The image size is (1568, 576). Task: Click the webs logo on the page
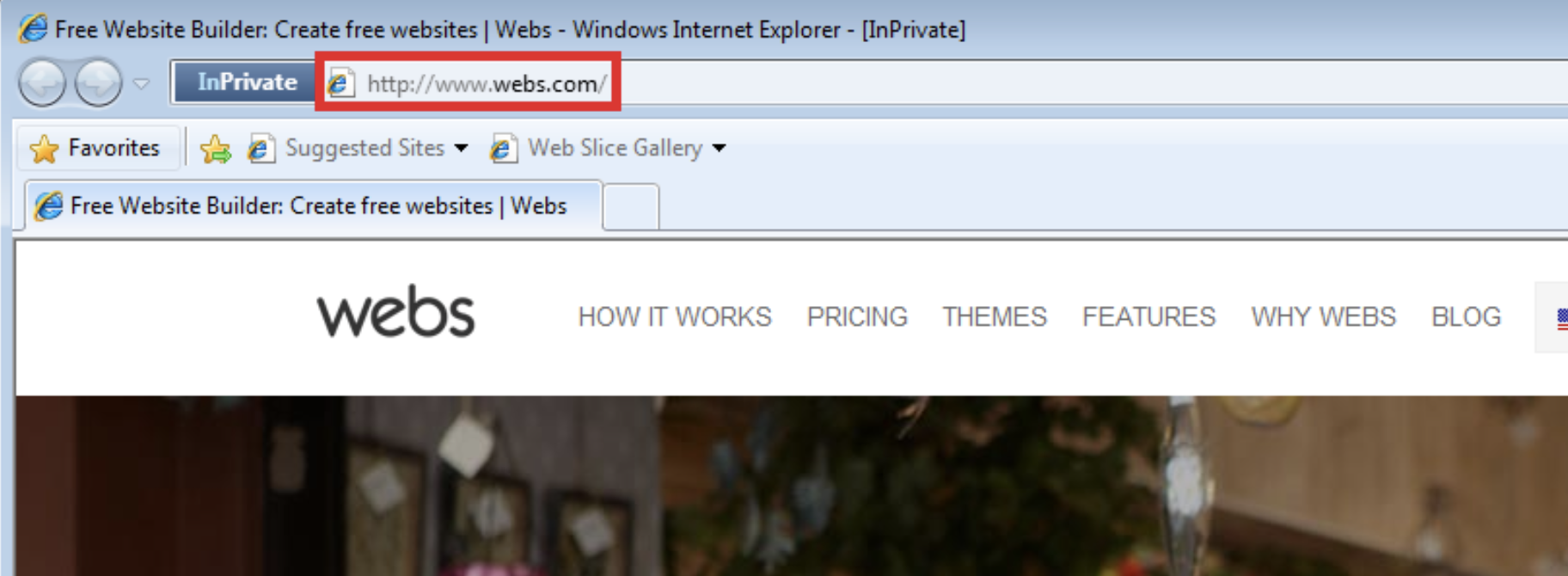[x=395, y=313]
